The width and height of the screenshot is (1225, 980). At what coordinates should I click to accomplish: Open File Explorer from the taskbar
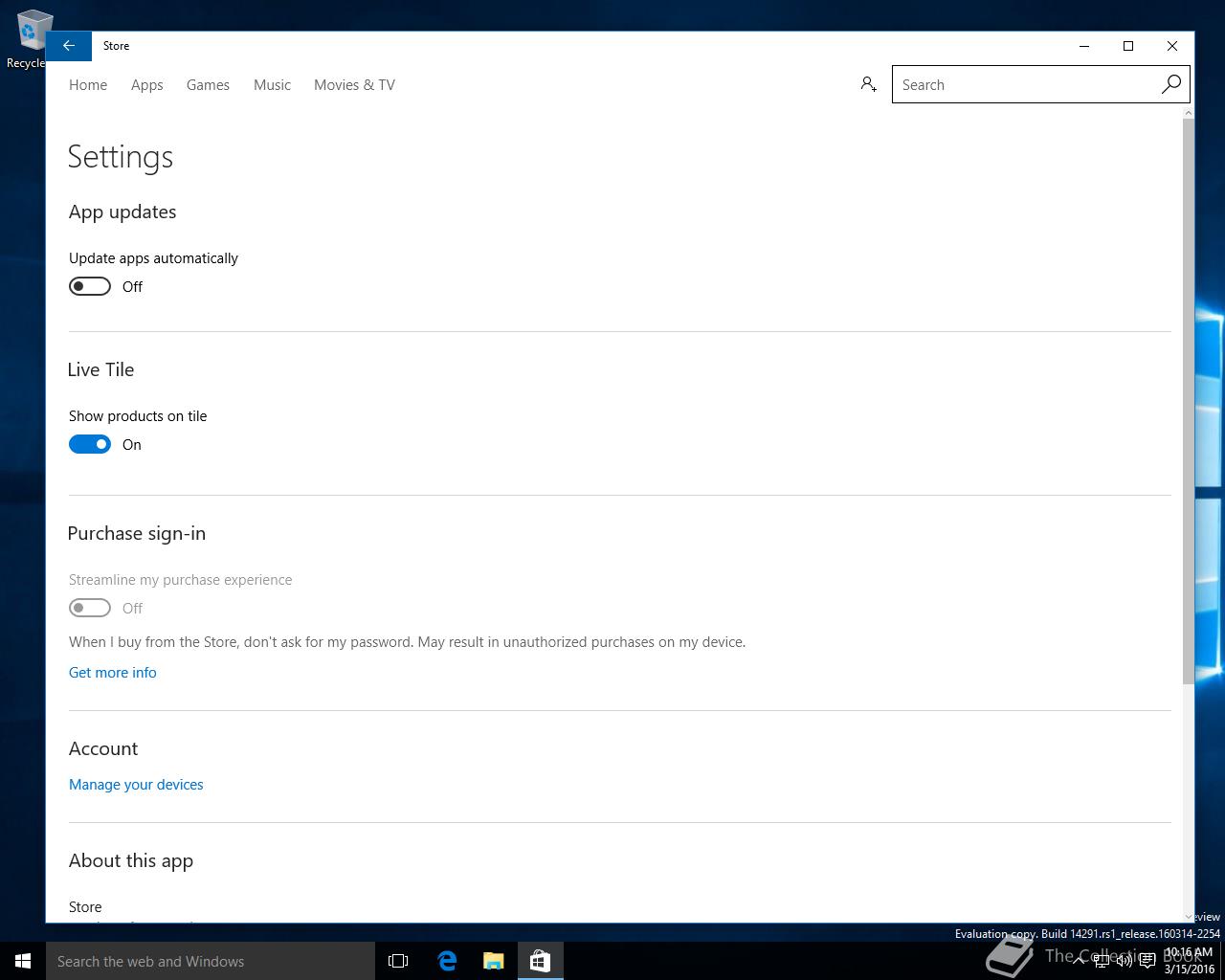(x=494, y=961)
